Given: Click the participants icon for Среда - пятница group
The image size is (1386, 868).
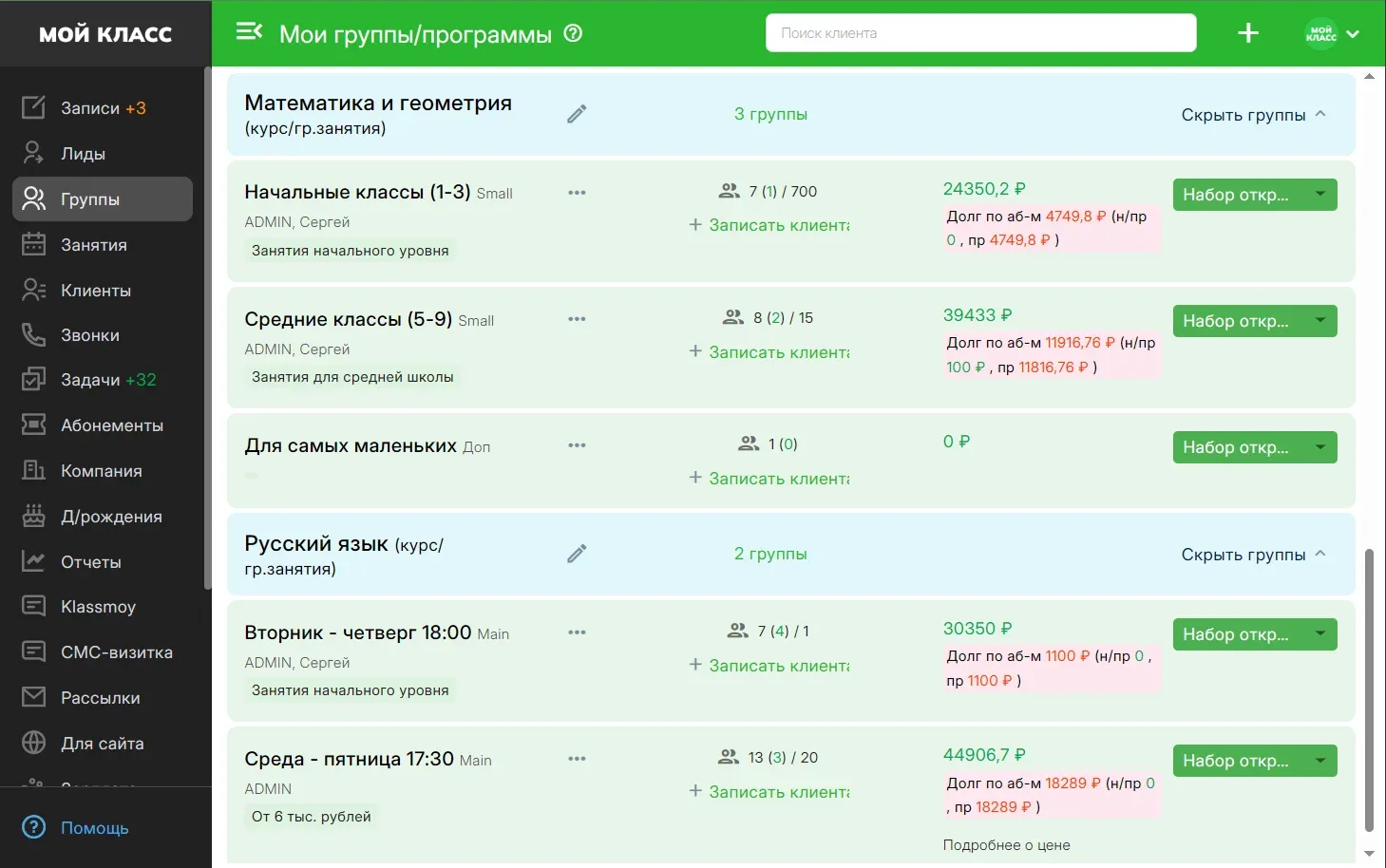Looking at the screenshot, I should click(x=729, y=757).
